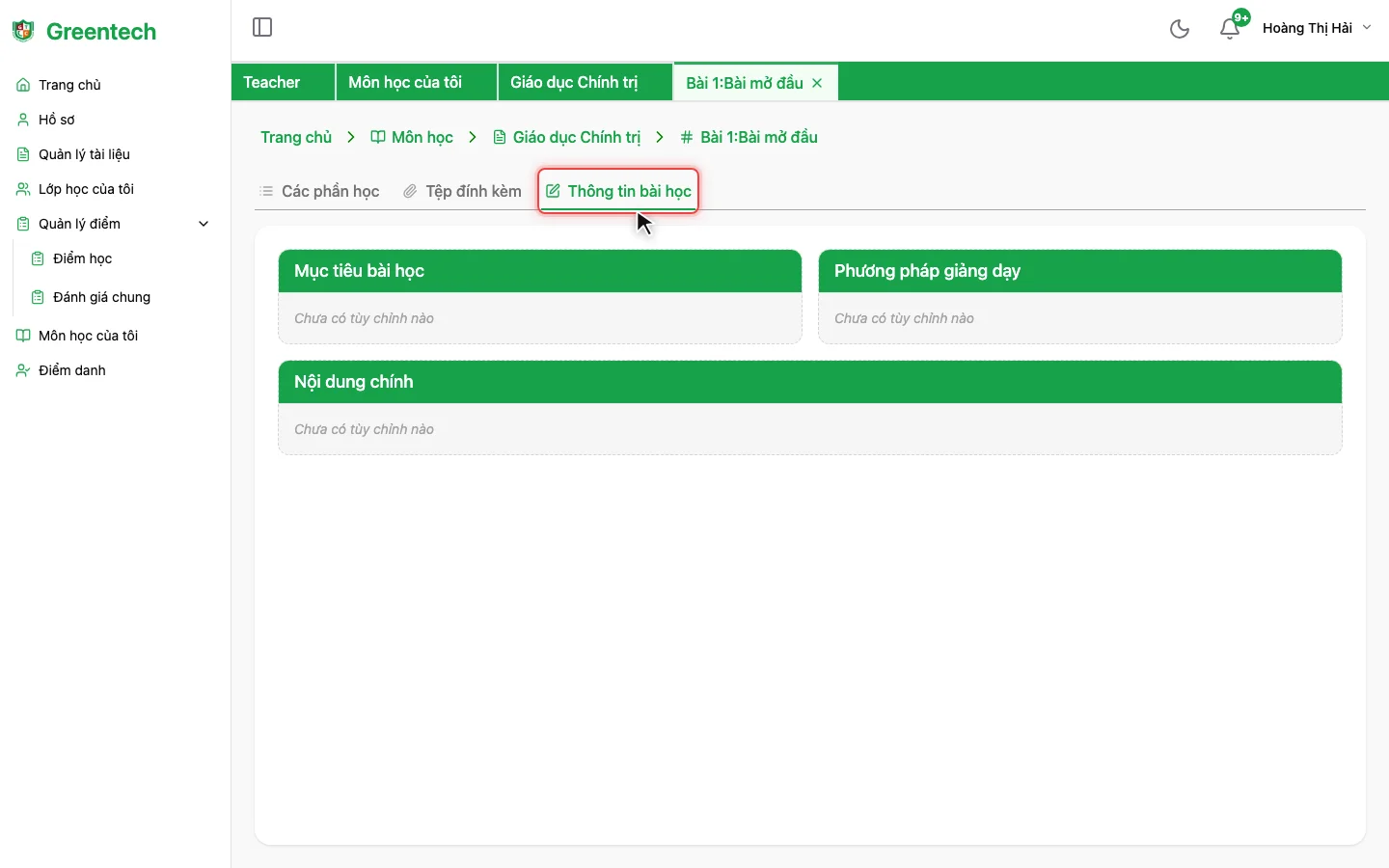Image resolution: width=1389 pixels, height=868 pixels.
Task: Open the Tệp đính kèm tab
Action: coord(462,191)
